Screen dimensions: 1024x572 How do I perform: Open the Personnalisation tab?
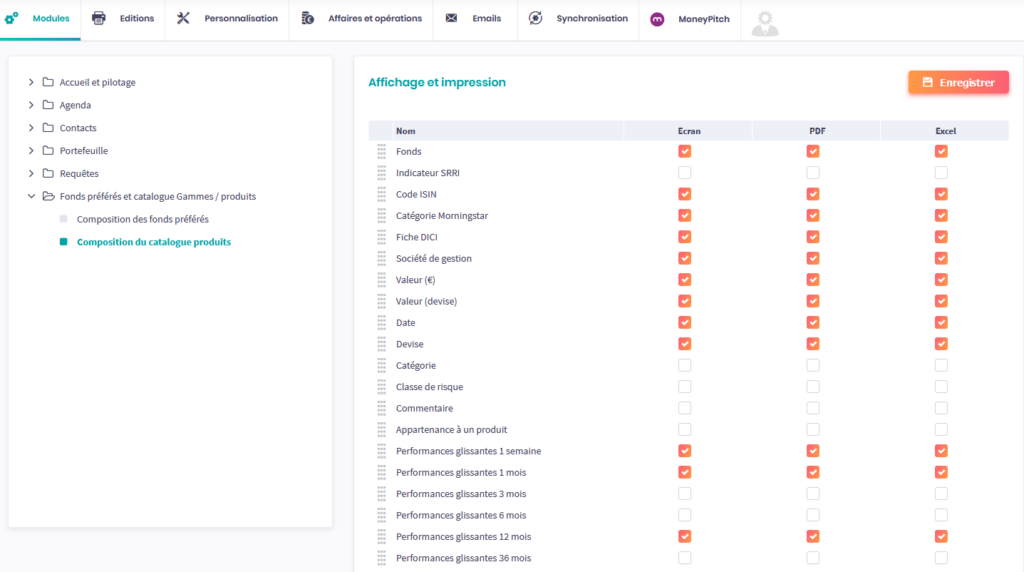[241, 19]
